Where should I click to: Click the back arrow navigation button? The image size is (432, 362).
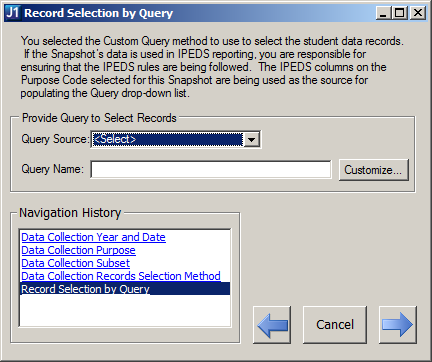click(272, 325)
